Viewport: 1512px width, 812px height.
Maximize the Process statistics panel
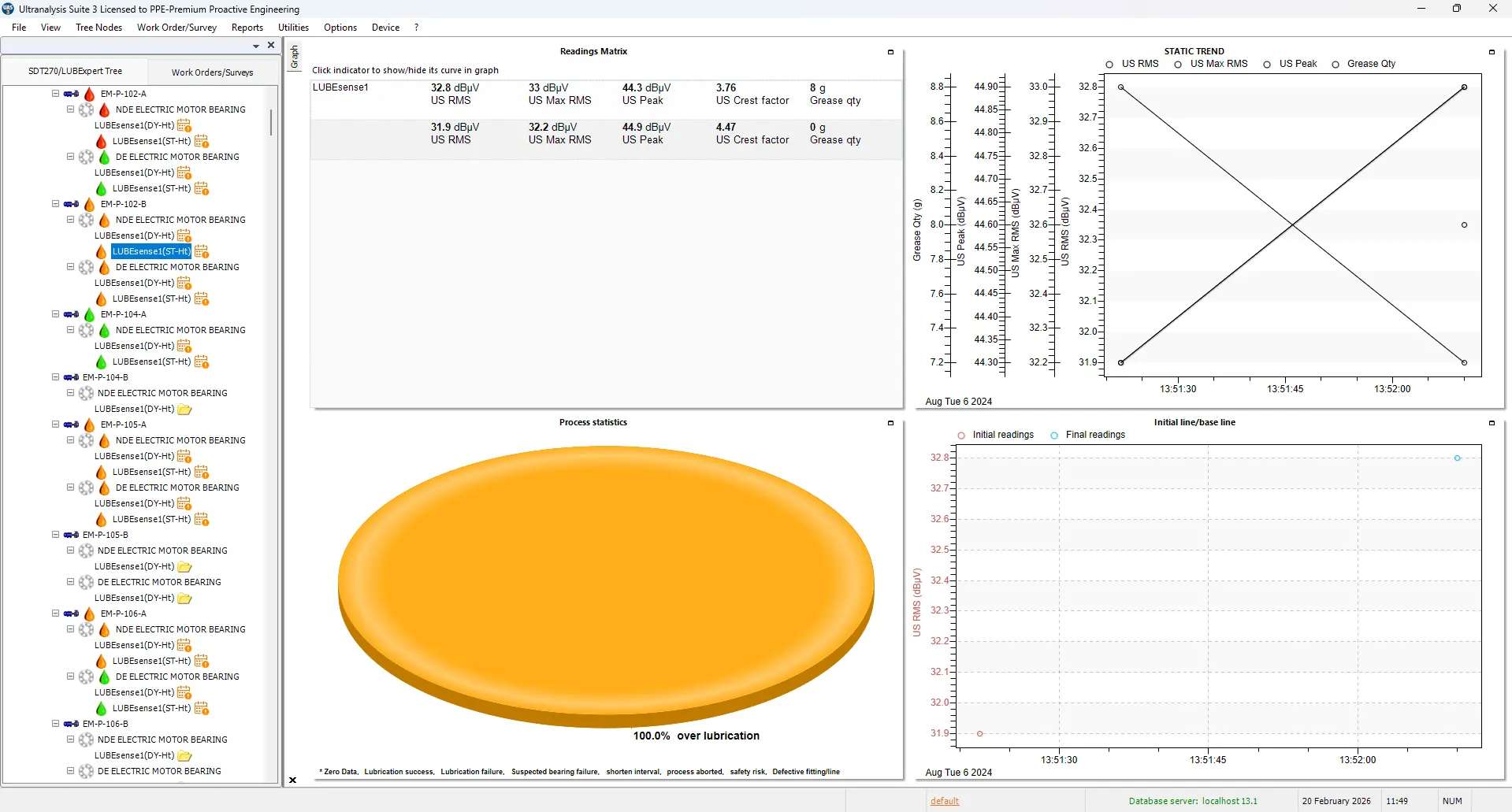(x=891, y=423)
